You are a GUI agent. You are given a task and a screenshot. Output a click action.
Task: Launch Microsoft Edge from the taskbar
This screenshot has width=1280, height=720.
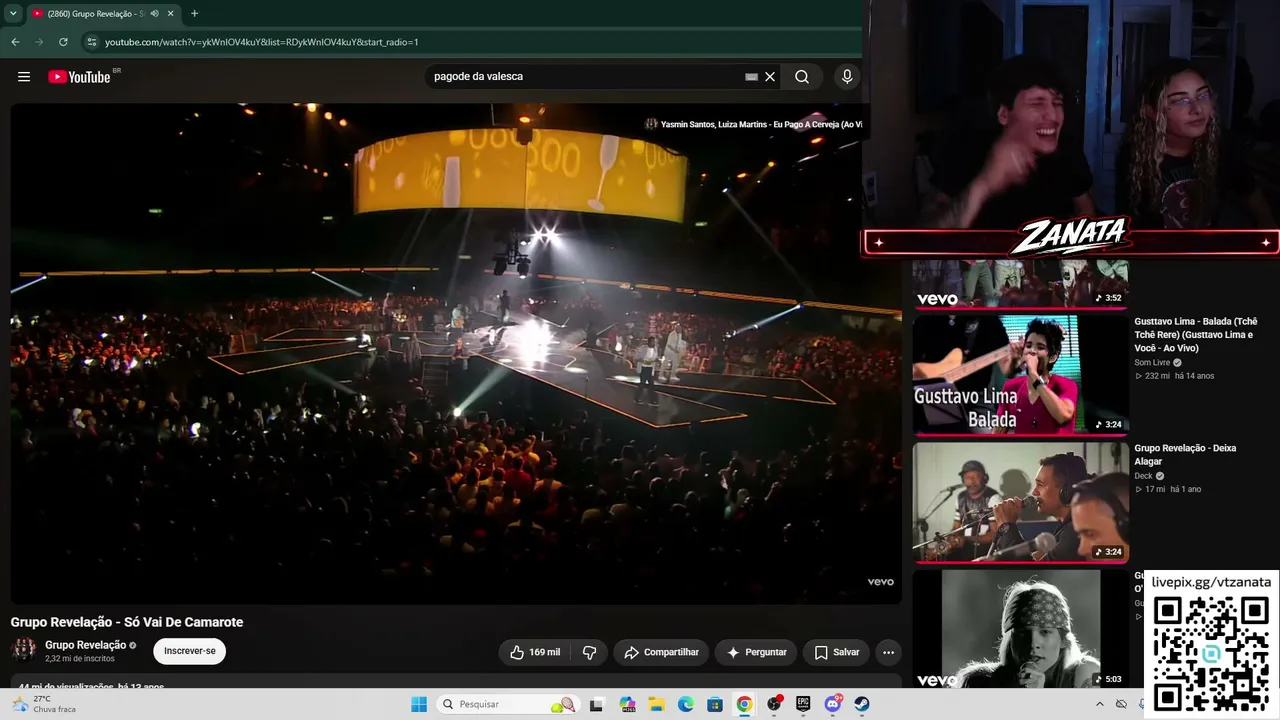click(686, 704)
